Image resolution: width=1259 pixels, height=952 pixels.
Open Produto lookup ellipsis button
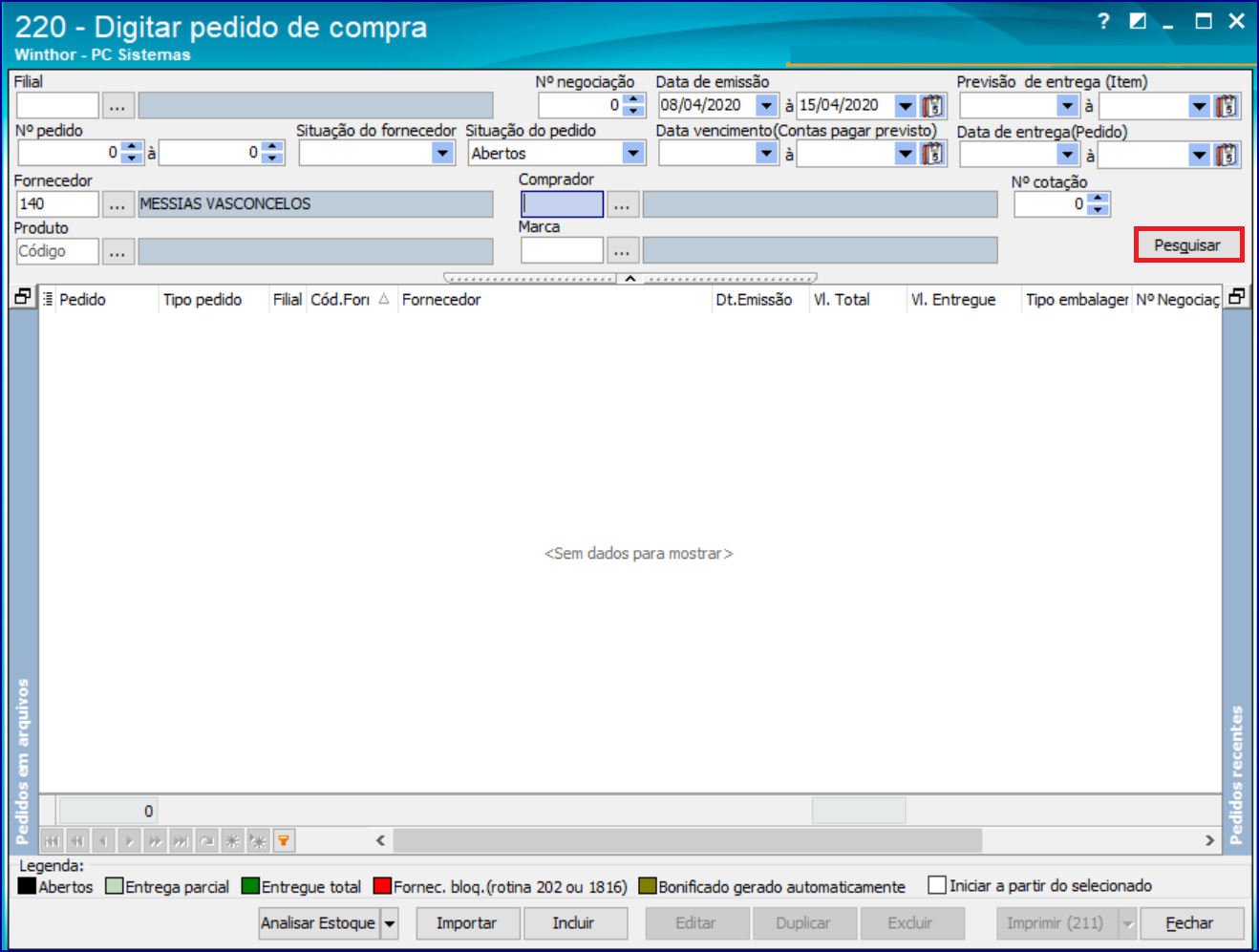coord(117,251)
